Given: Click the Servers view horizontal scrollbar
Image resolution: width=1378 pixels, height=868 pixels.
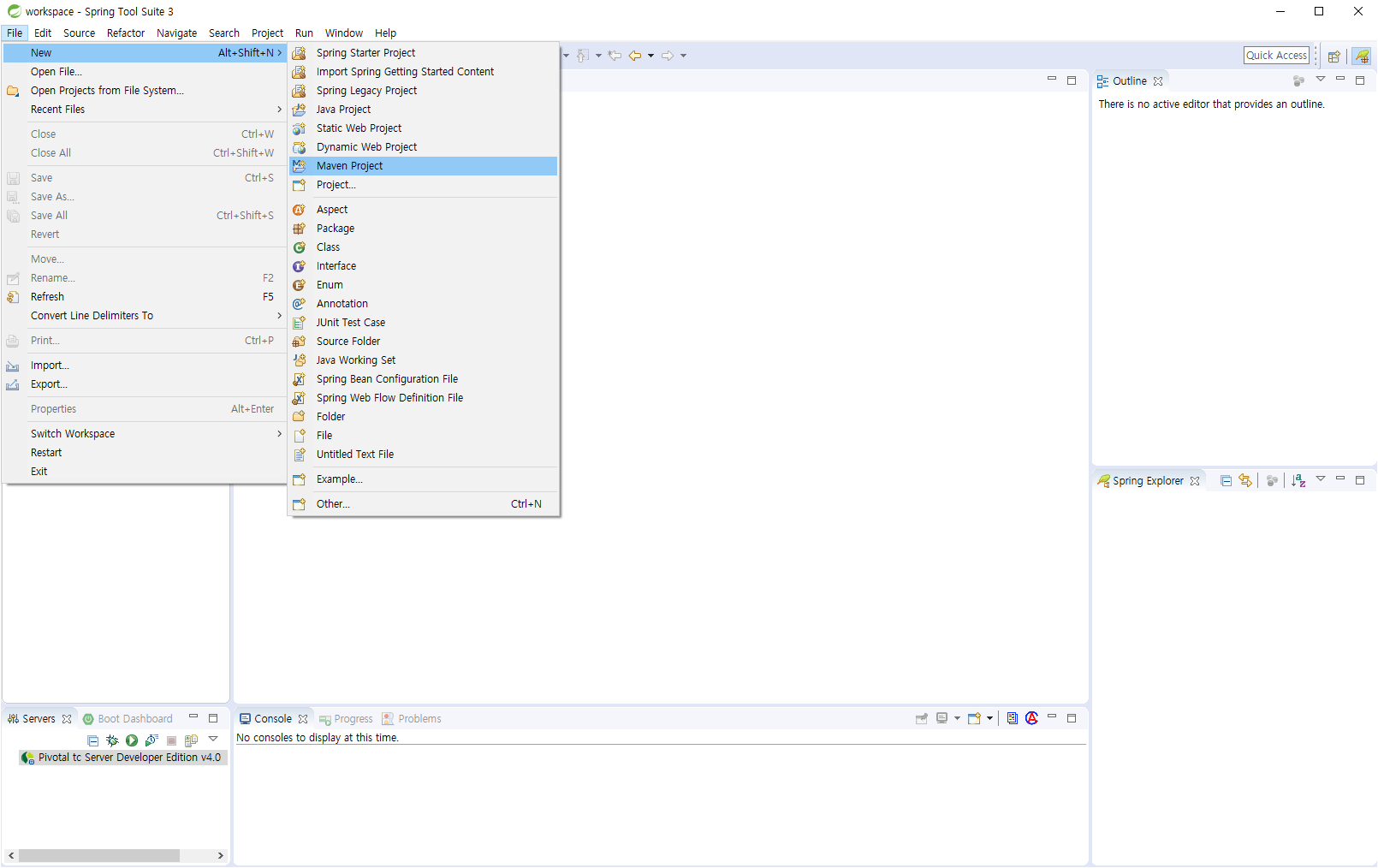Looking at the screenshot, I should tap(99, 855).
